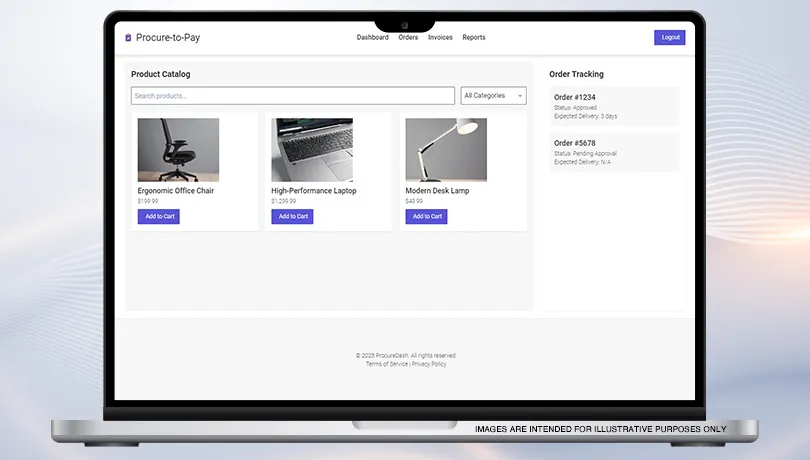
Task: Open the Dashboard nav item
Action: point(372,38)
